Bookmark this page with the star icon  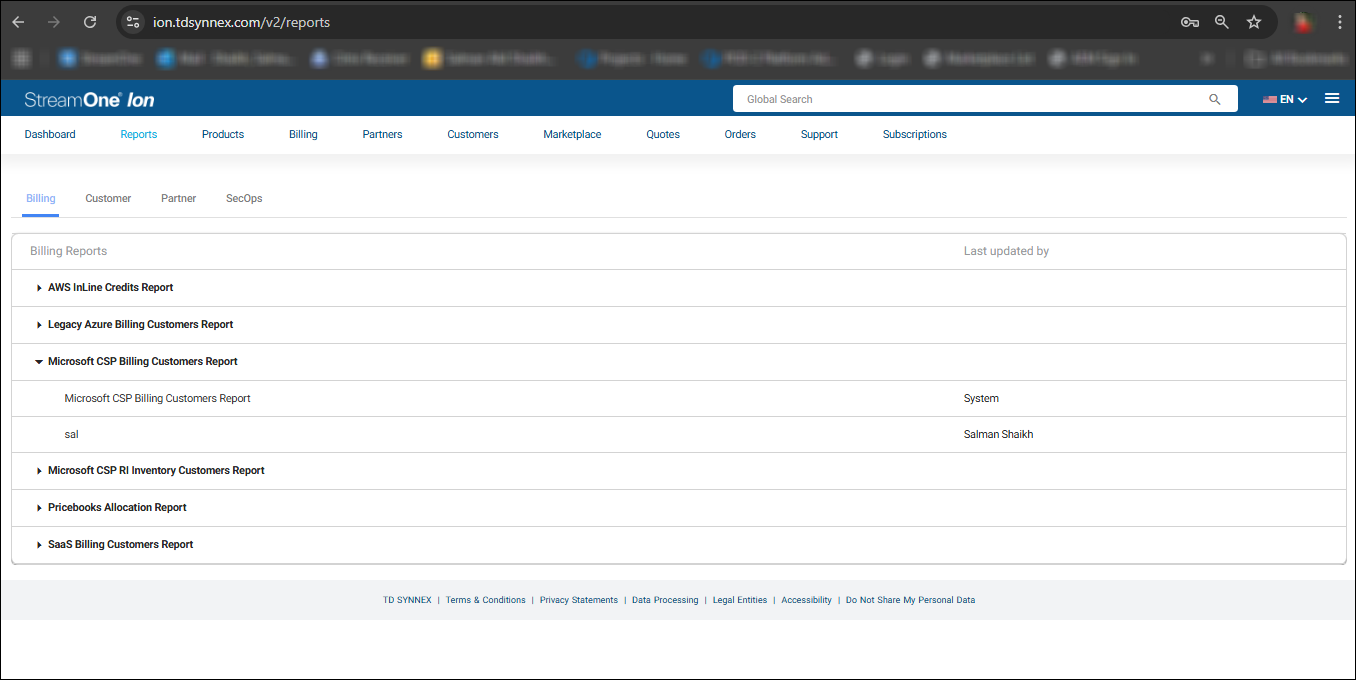1254,22
